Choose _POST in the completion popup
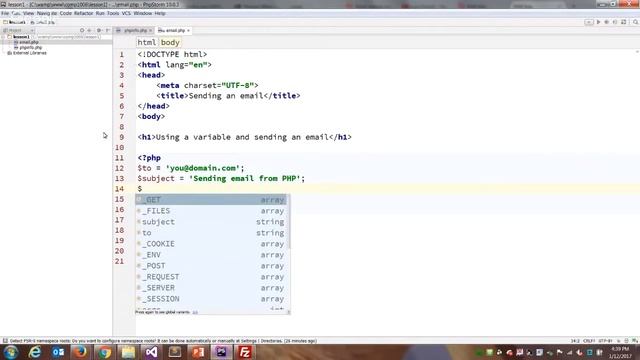The image size is (640, 360). coord(211,266)
